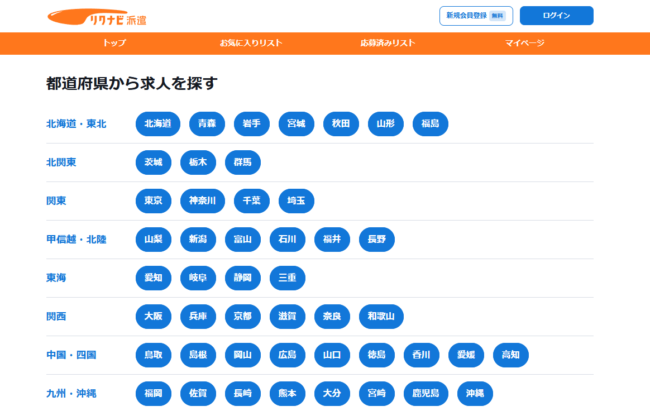Click the 新規会員登録 button
650x411 pixels.
click(x=476, y=16)
